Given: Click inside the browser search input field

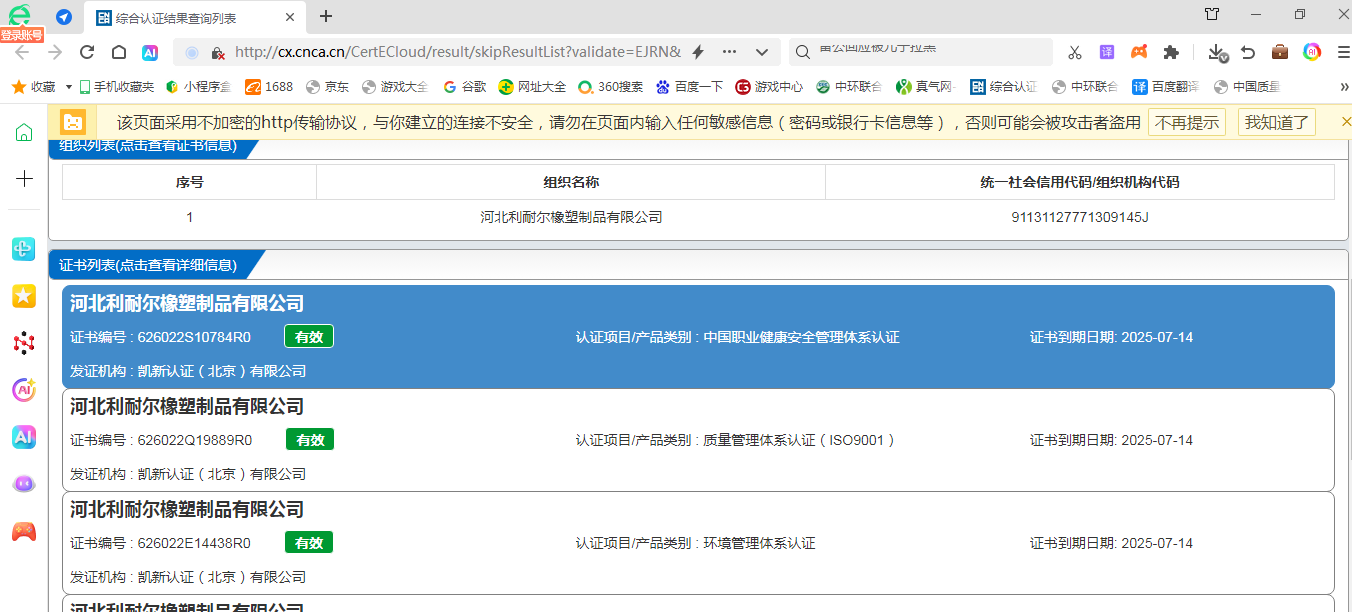Looking at the screenshot, I should tap(930, 52).
